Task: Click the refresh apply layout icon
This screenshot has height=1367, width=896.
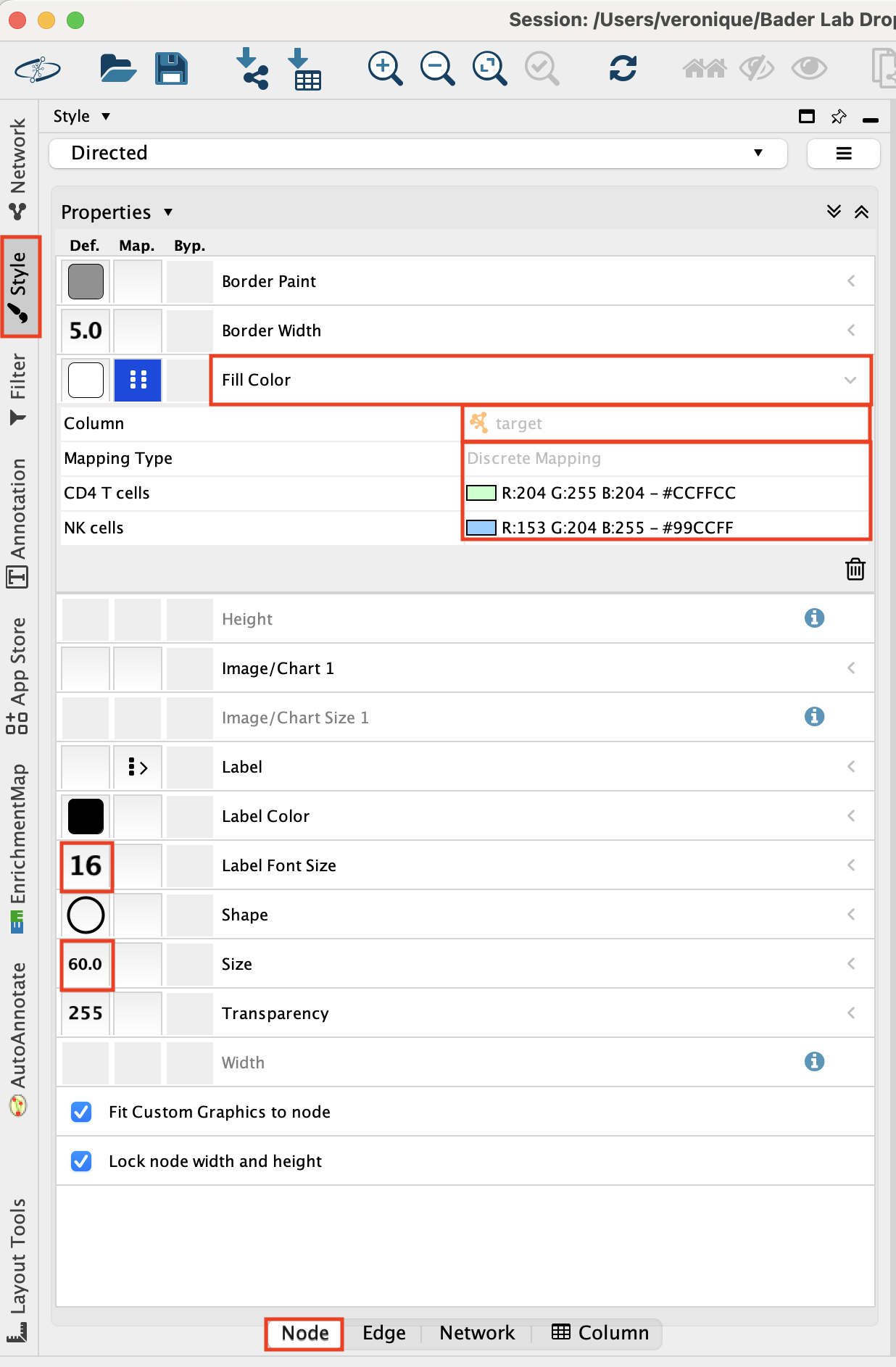Action: click(623, 69)
